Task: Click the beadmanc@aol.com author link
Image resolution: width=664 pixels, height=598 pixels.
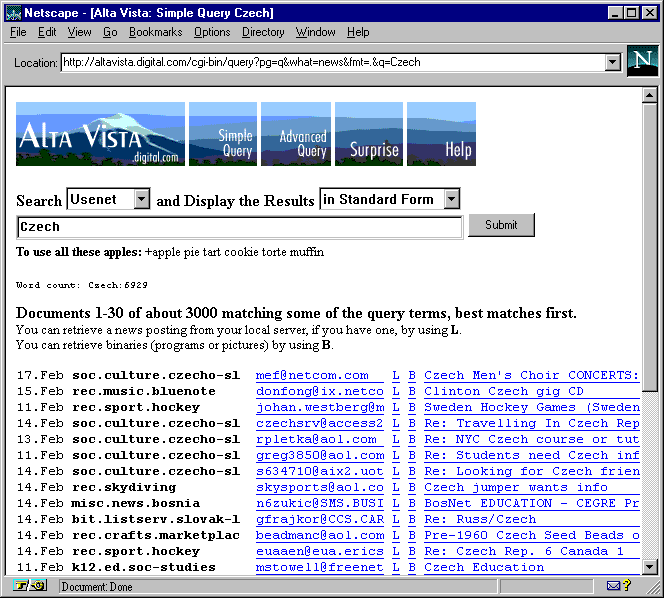Action: tap(320, 537)
